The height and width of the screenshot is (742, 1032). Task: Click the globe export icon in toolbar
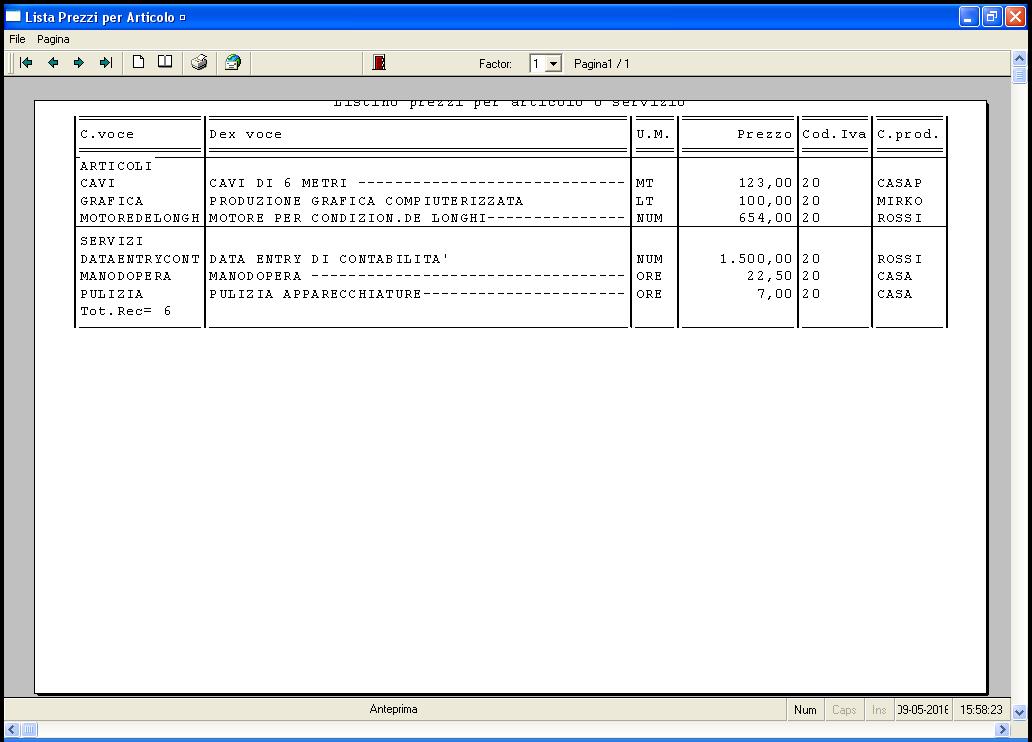[233, 63]
